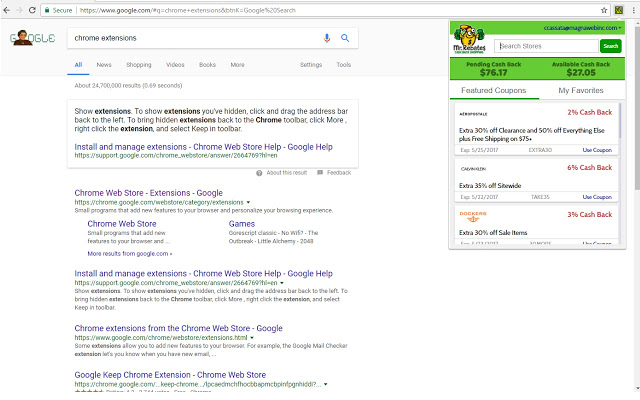Click the green Search button in Mr. Rebates
Image resolution: width=640 pixels, height=400 pixels.
point(611,46)
